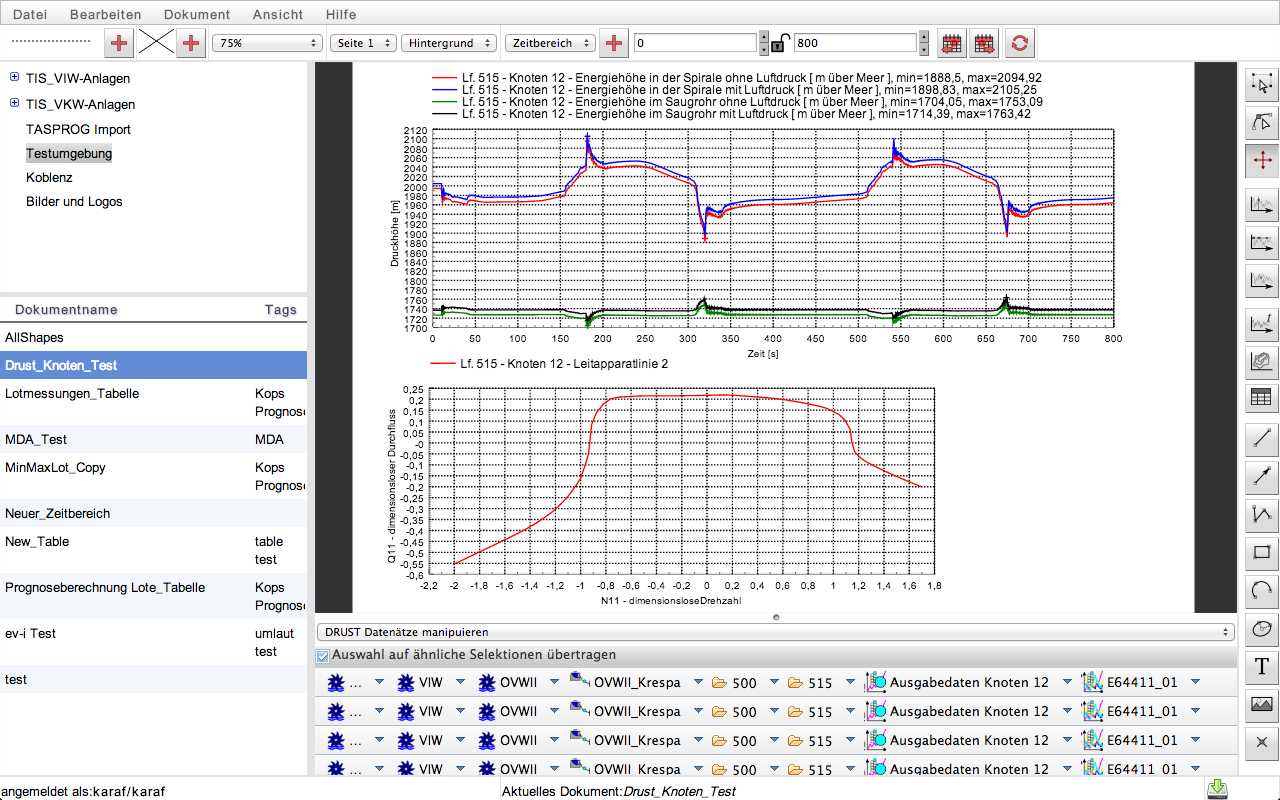
Task: Click the red circular refresh icon
Action: tap(1019, 43)
